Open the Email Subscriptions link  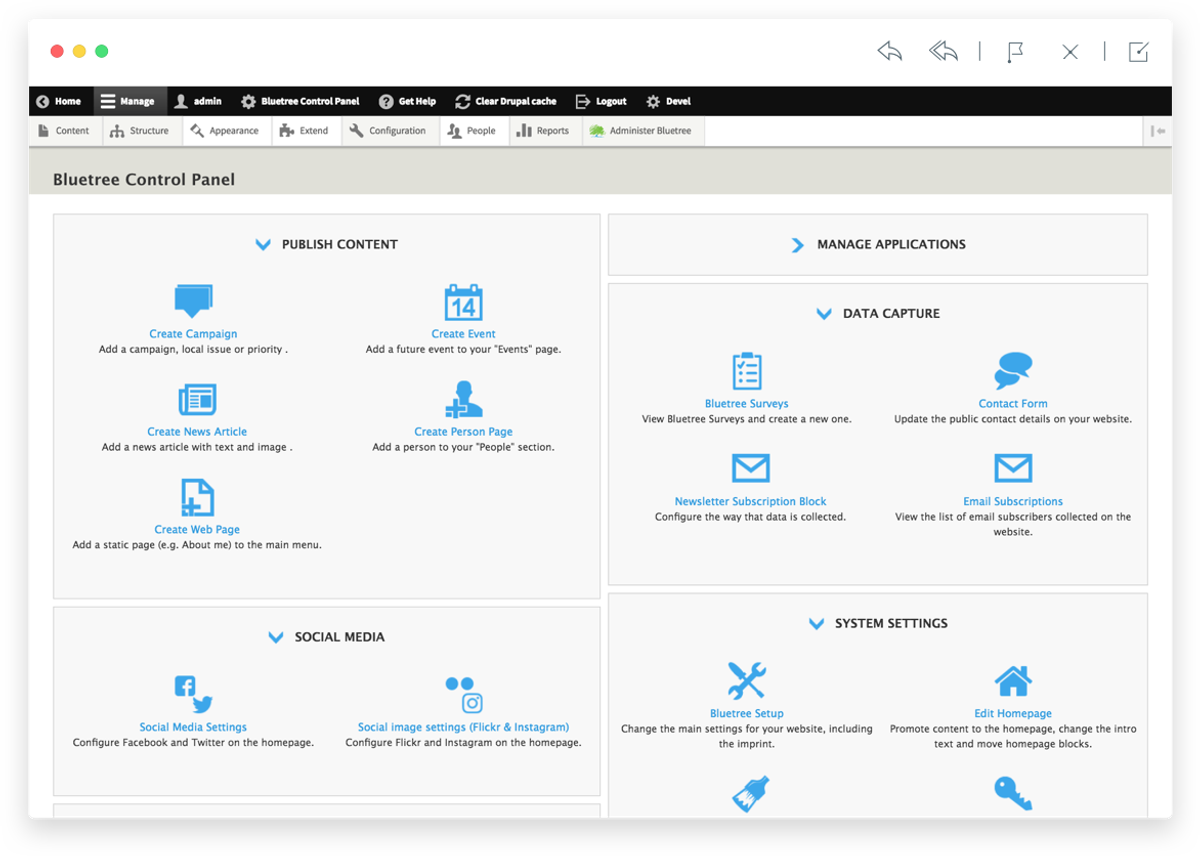(x=1013, y=502)
